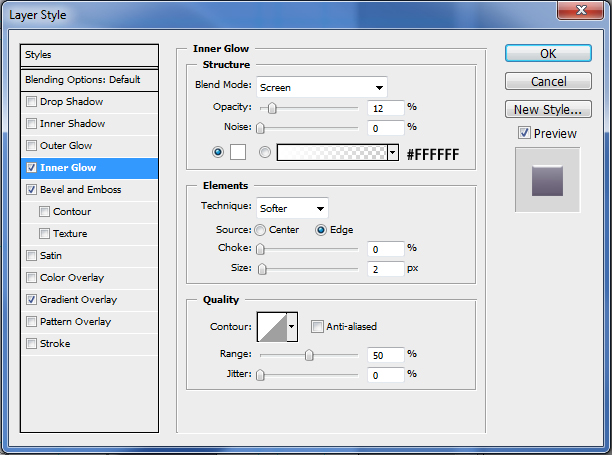Open the Bevel and Emboss settings label
This screenshot has width=612, height=455.
pyautogui.click(x=80, y=190)
